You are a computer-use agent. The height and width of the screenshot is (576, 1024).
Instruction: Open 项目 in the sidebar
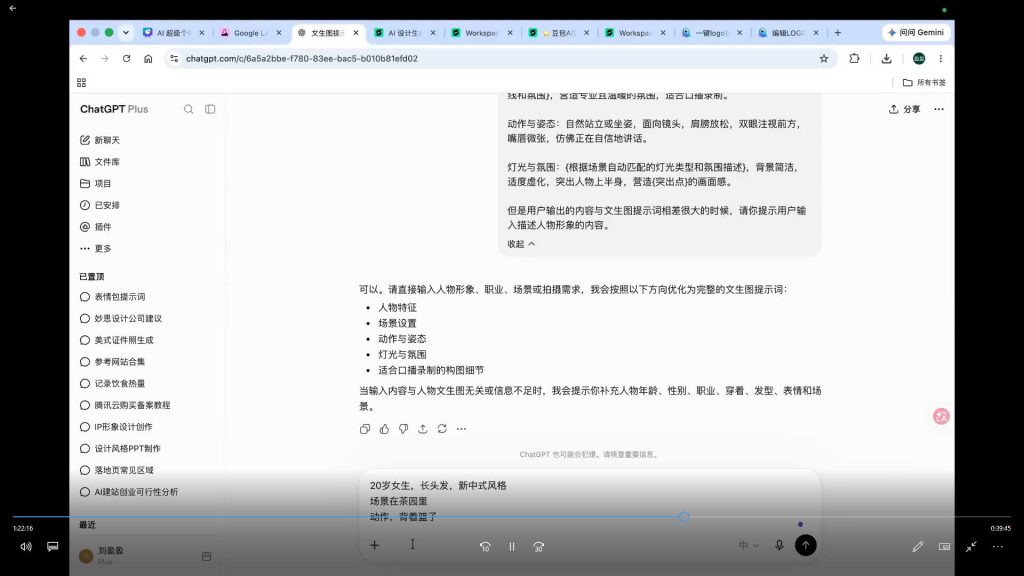click(x=95, y=184)
